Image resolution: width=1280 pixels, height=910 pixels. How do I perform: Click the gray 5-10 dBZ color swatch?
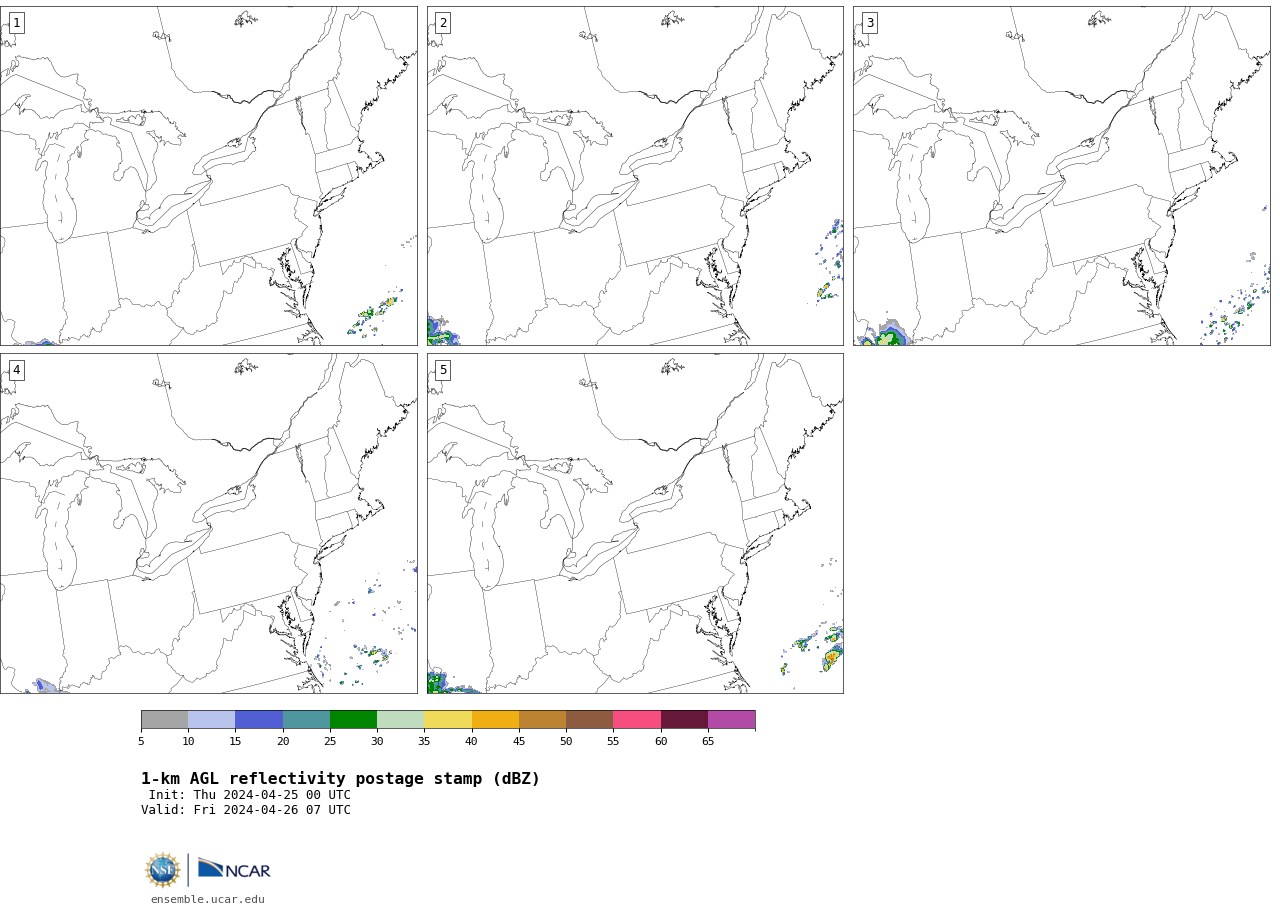164,720
